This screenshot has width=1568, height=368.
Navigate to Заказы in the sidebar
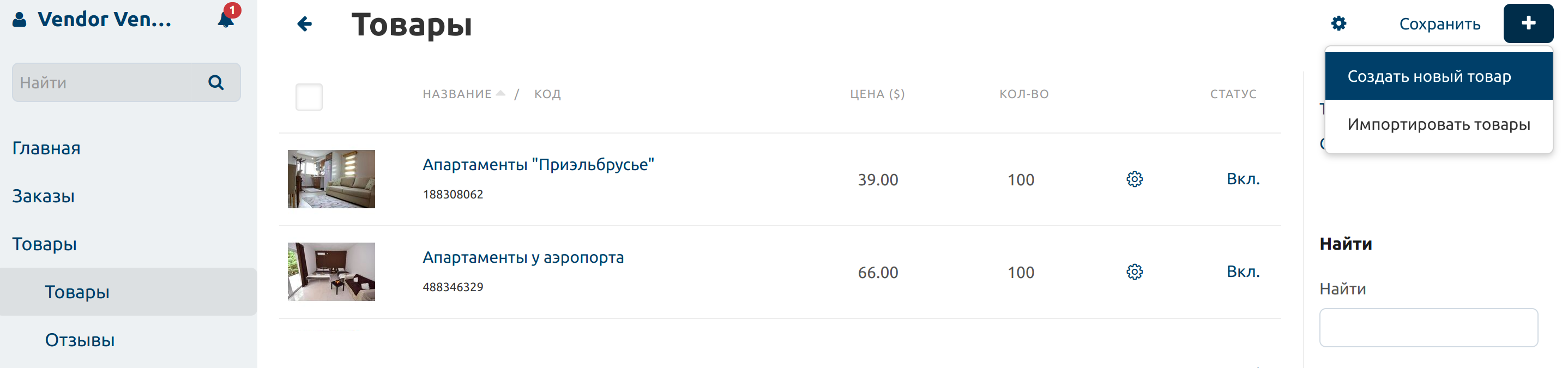tap(43, 196)
